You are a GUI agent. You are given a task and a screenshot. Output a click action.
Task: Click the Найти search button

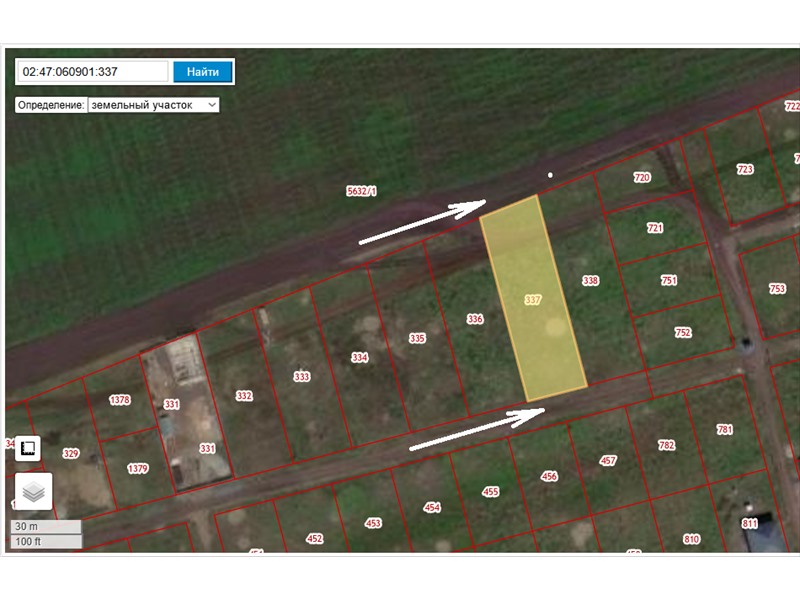tap(203, 72)
